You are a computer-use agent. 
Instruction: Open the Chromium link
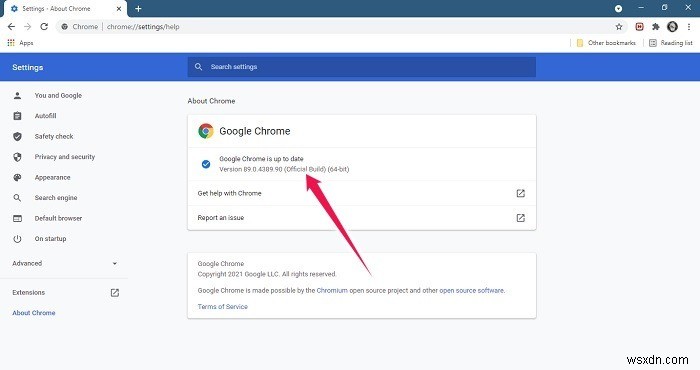(332, 291)
